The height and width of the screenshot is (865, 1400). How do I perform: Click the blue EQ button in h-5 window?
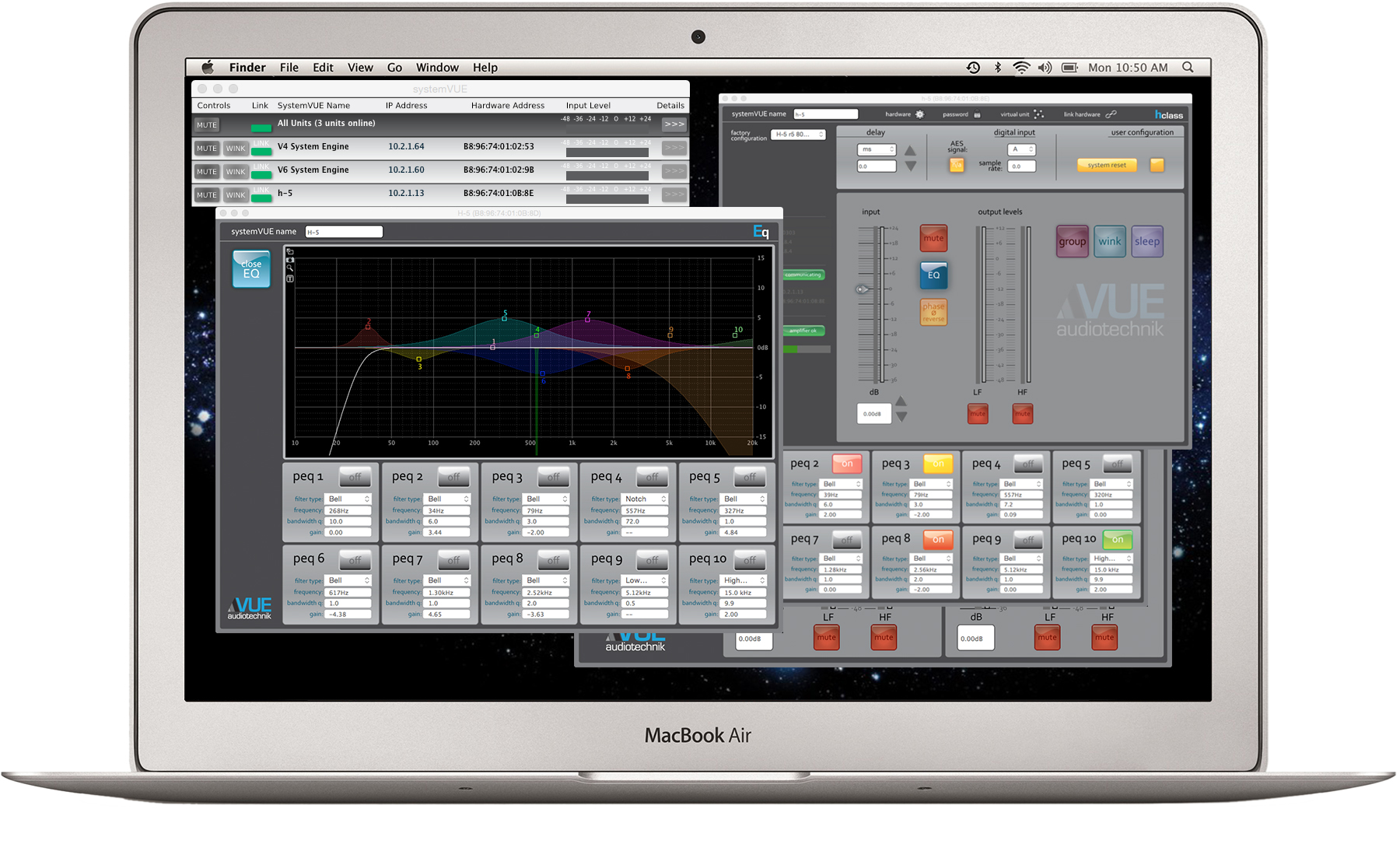point(933,275)
